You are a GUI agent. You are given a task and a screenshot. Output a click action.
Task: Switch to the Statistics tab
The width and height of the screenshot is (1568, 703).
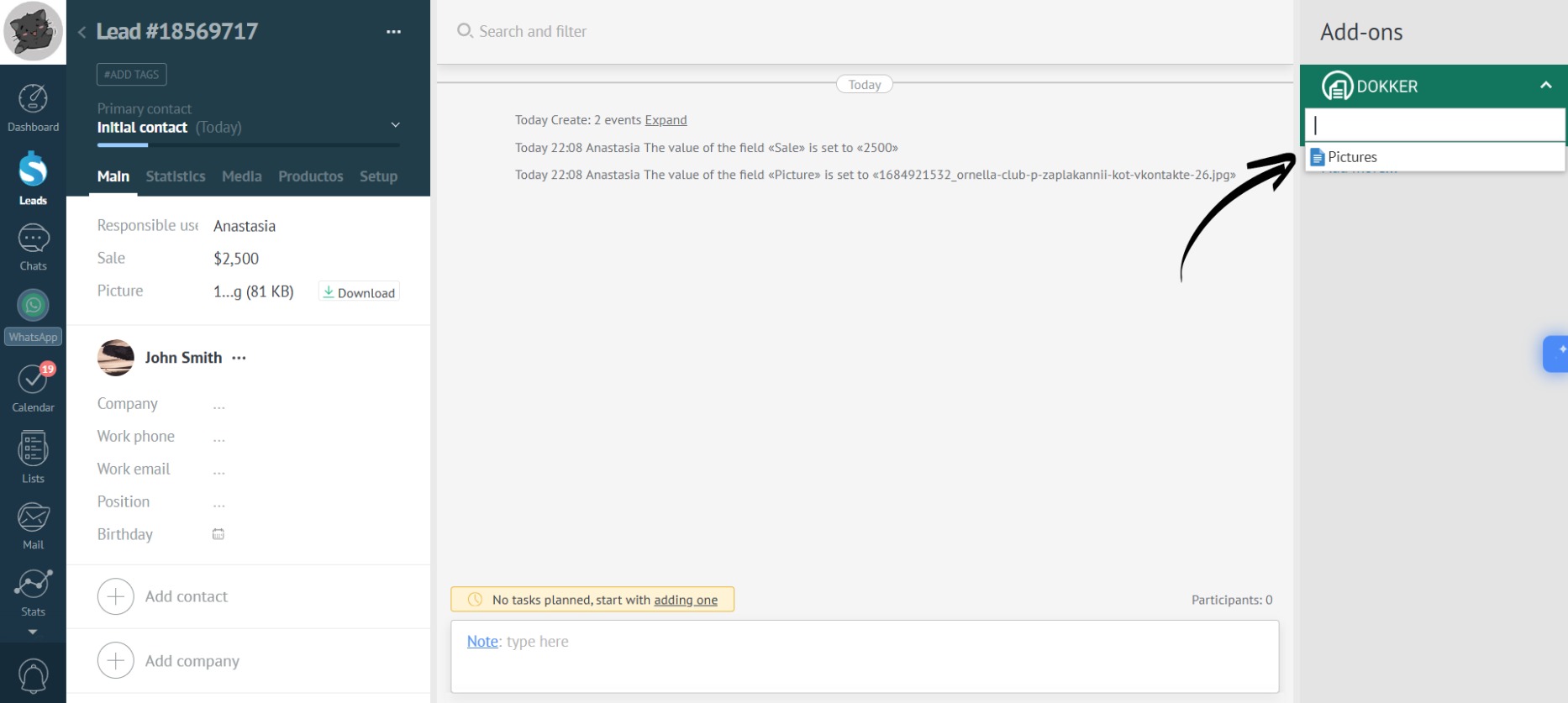click(175, 176)
